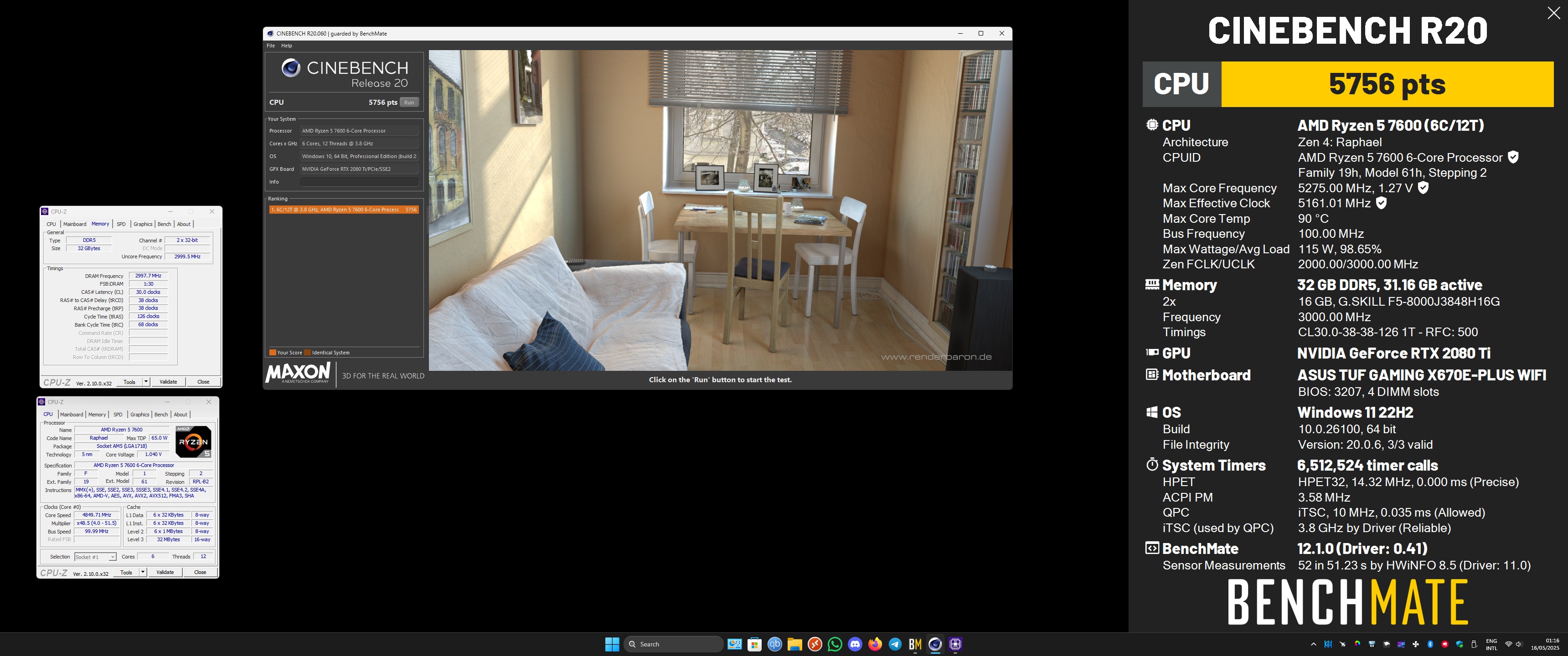Click Tools button in lower CPU-Z window
The height and width of the screenshot is (656, 1568).
[126, 572]
